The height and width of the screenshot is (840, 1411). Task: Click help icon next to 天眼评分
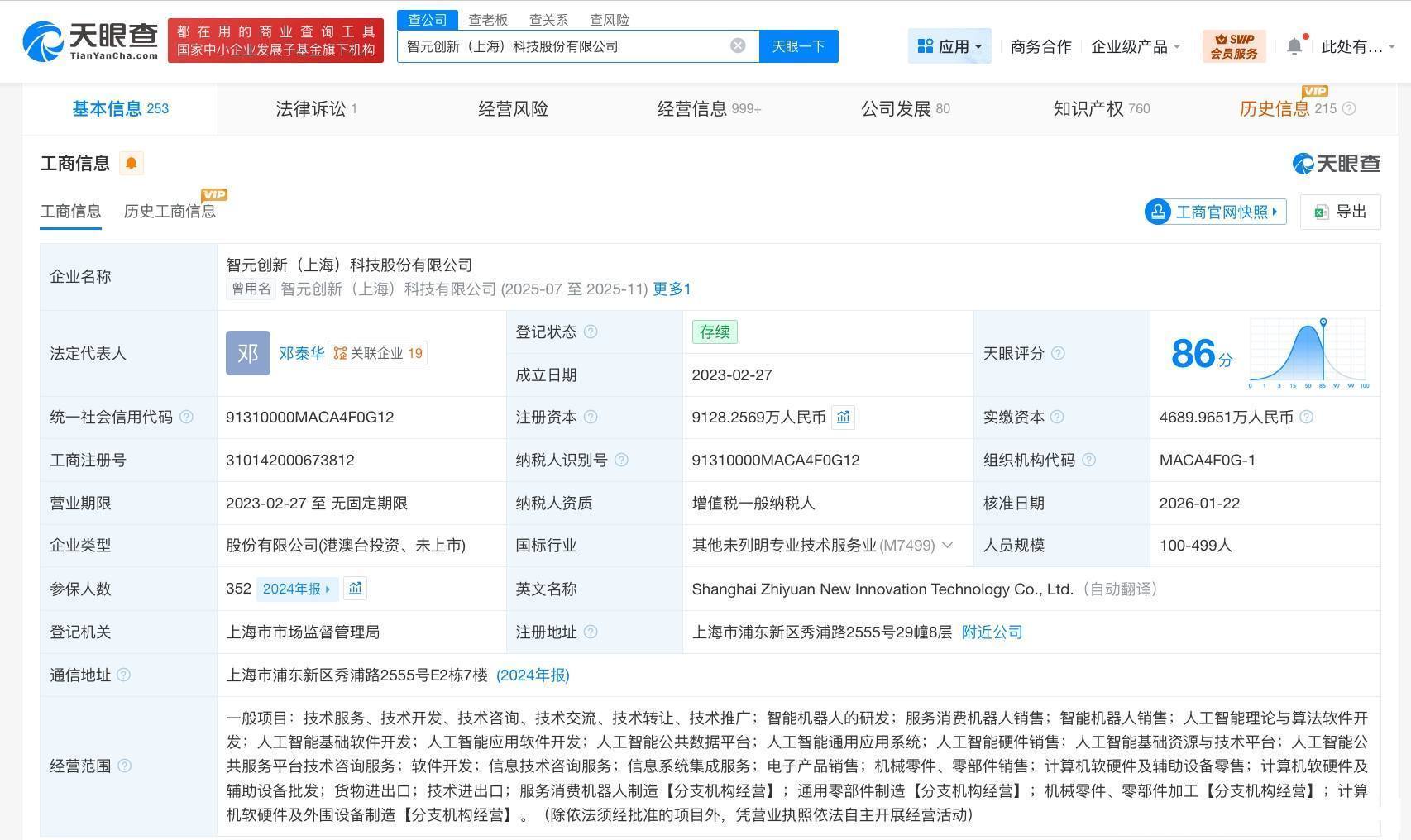point(1058,354)
